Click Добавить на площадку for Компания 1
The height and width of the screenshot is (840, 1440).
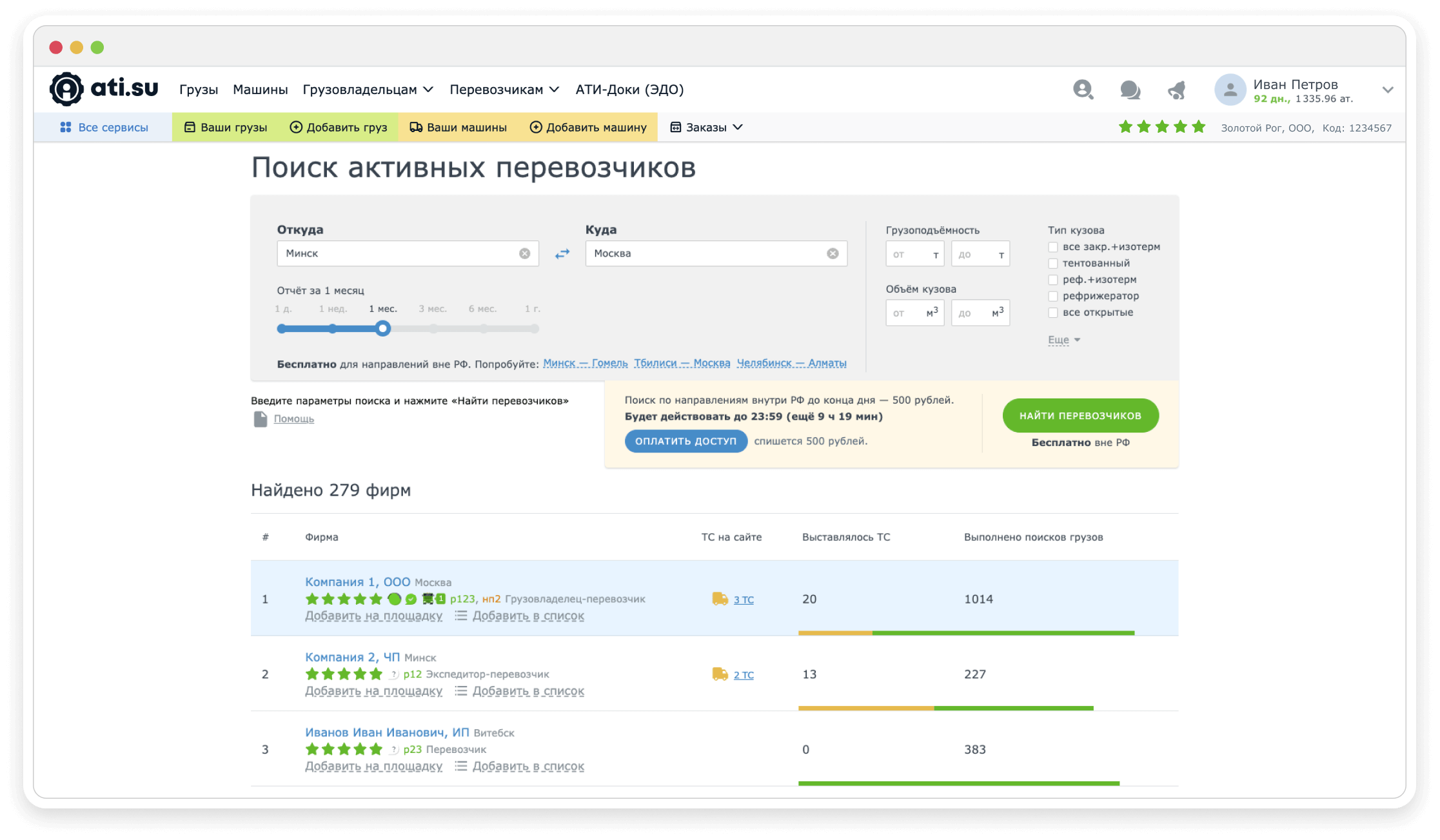[x=374, y=616]
